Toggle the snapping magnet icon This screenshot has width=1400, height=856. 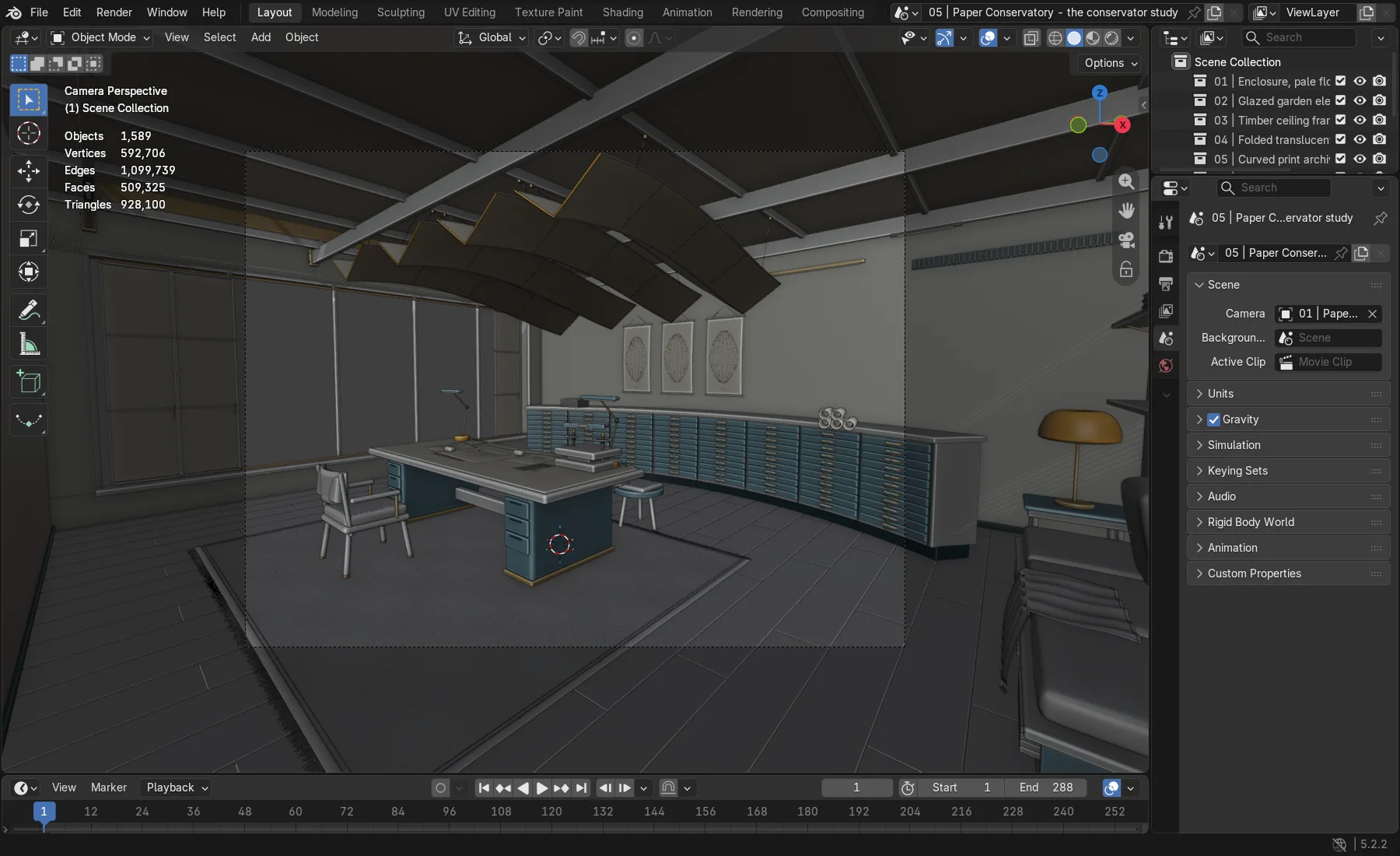578,37
